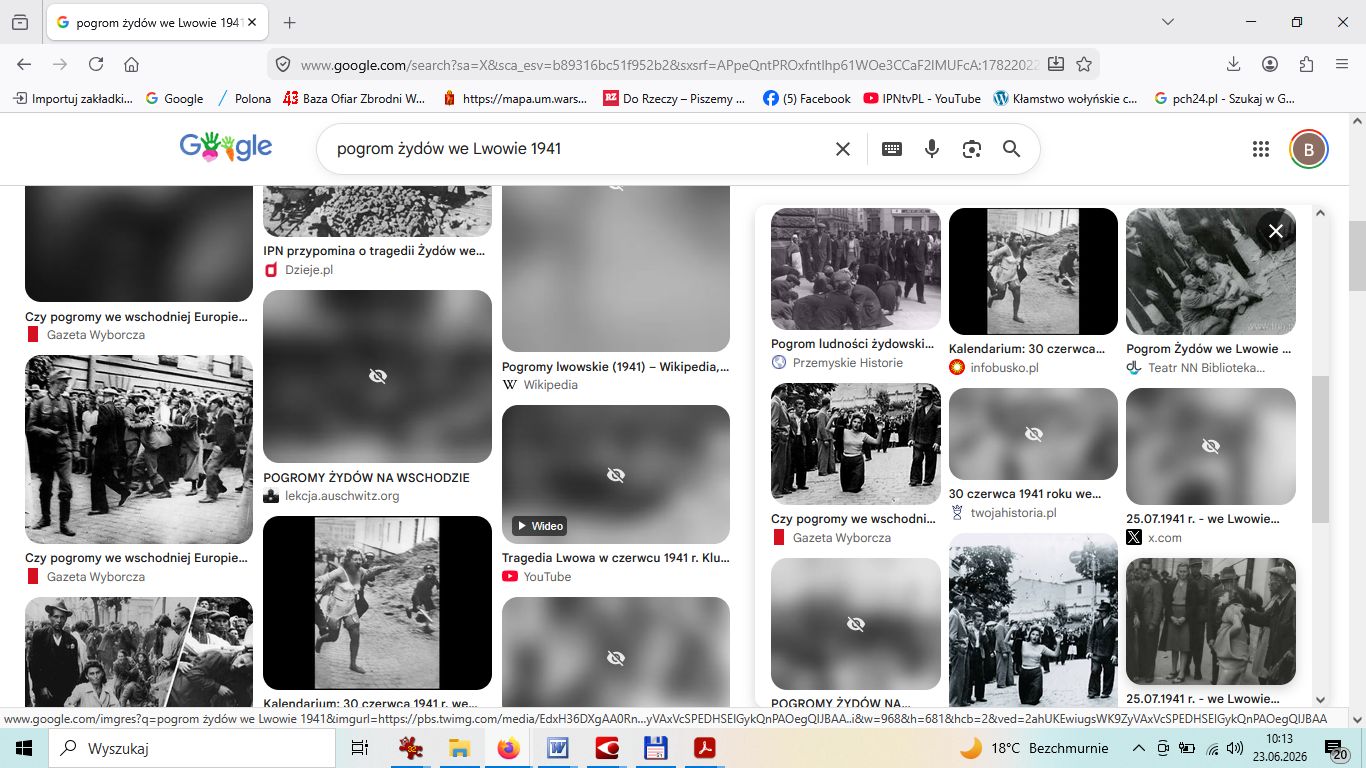This screenshot has height=768, width=1366.
Task: Open the Google apps grid
Action: pyautogui.click(x=1261, y=149)
